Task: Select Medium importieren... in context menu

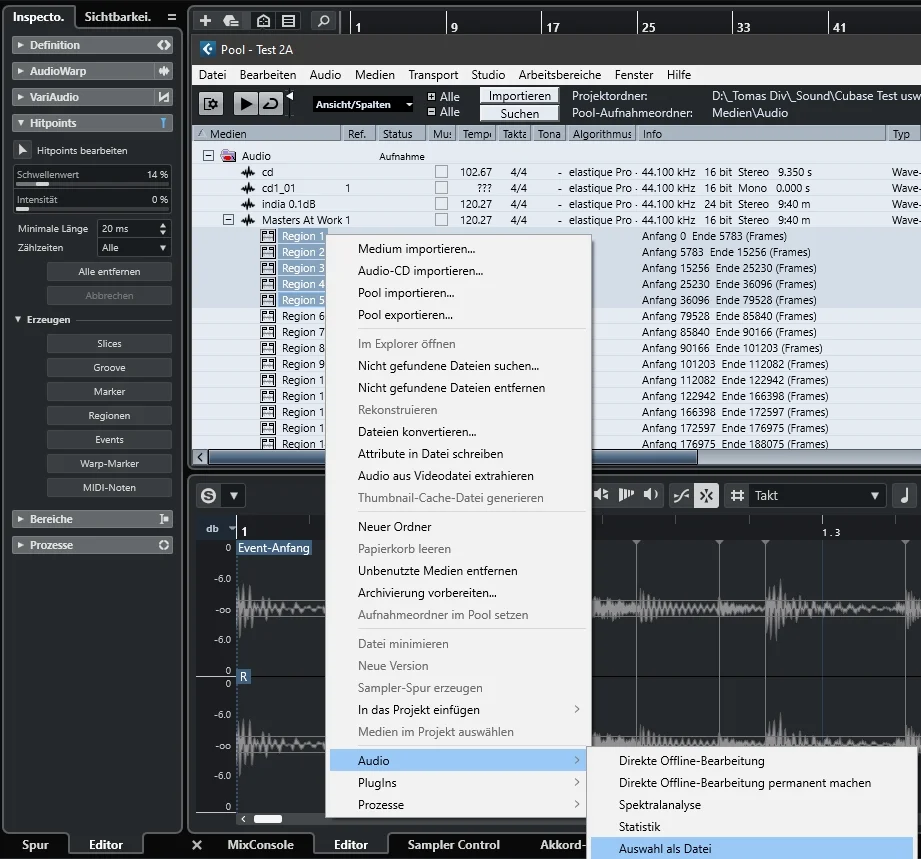Action: coord(416,249)
